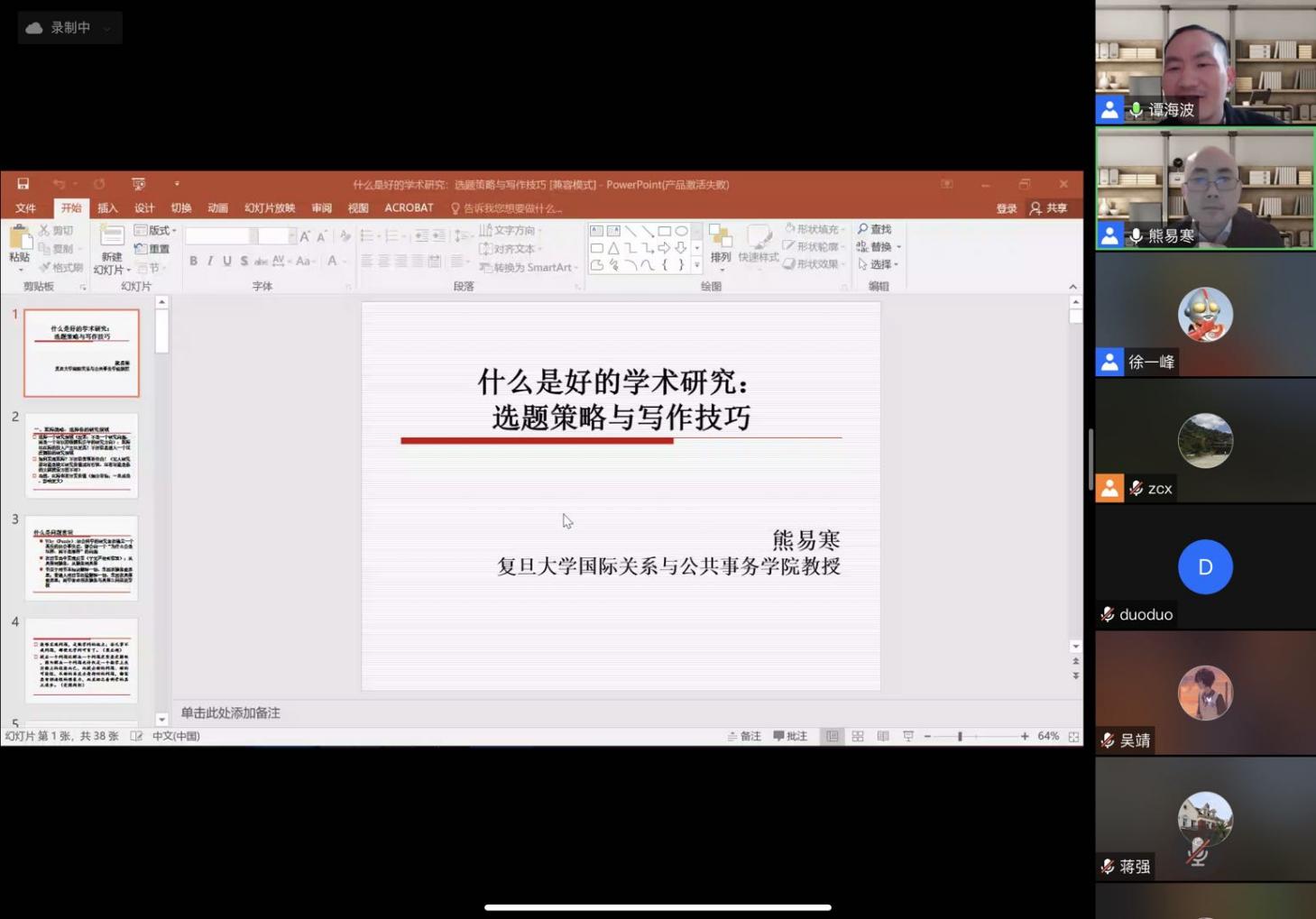Switch to slide sorter view in status bar
The image size is (1316, 919).
point(858,736)
